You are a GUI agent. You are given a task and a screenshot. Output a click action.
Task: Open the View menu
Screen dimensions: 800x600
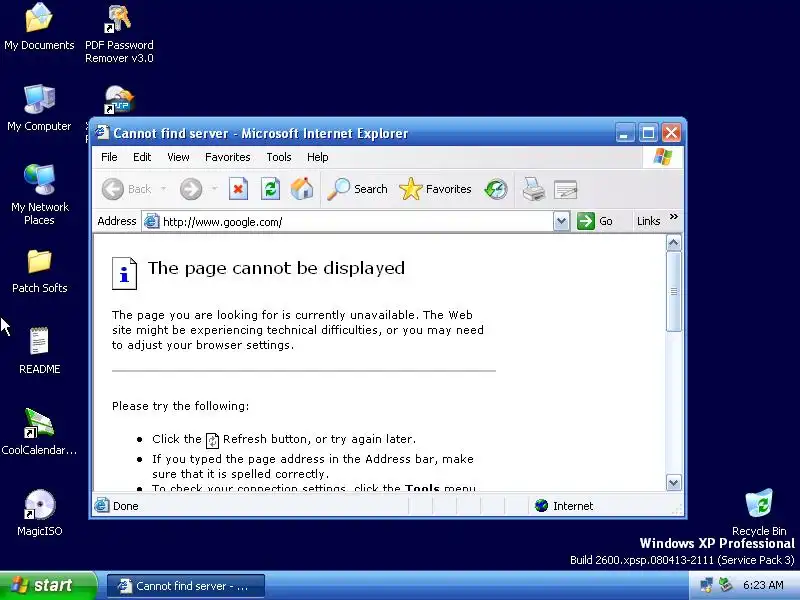[x=178, y=157]
